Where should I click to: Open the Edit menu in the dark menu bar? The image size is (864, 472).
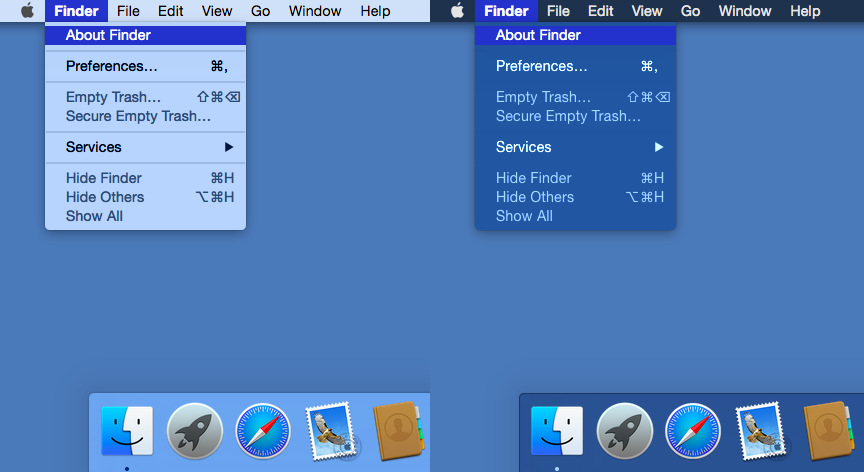(x=600, y=11)
